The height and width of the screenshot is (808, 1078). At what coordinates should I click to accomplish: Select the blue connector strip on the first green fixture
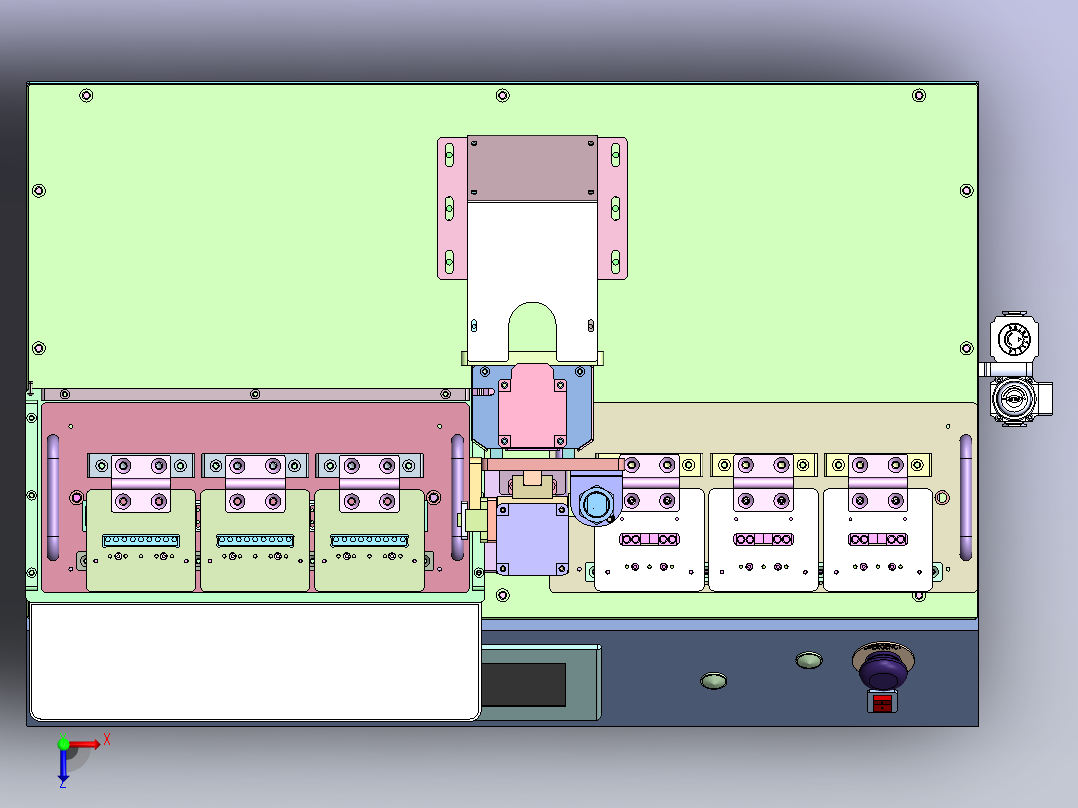tap(141, 541)
